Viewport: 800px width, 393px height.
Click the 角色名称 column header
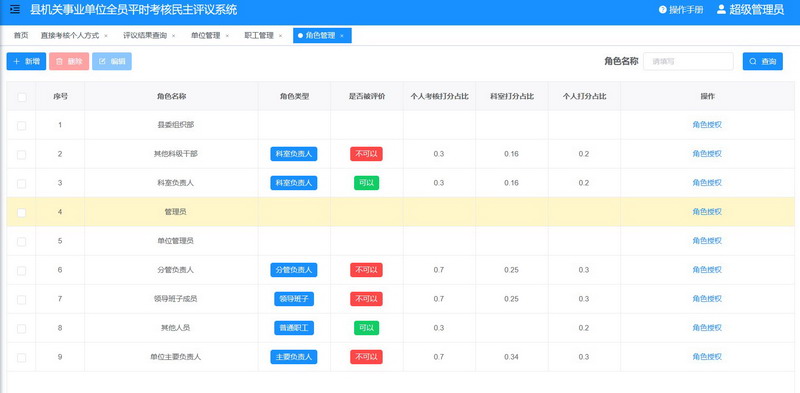click(171, 96)
